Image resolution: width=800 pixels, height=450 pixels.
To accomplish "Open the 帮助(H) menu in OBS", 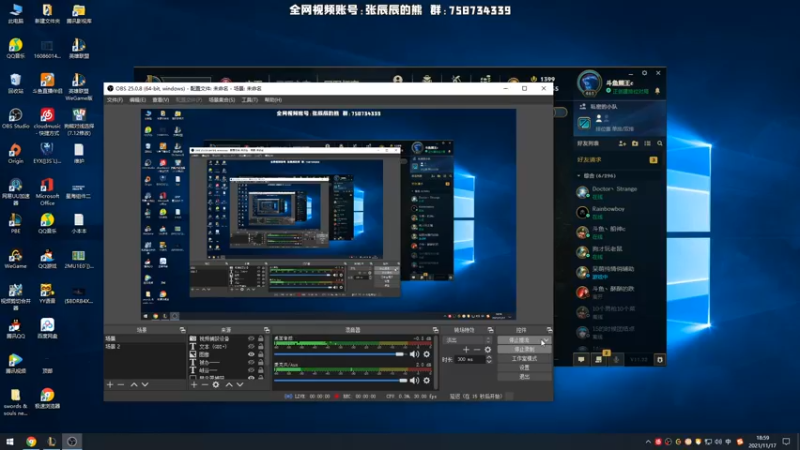I will [x=273, y=100].
